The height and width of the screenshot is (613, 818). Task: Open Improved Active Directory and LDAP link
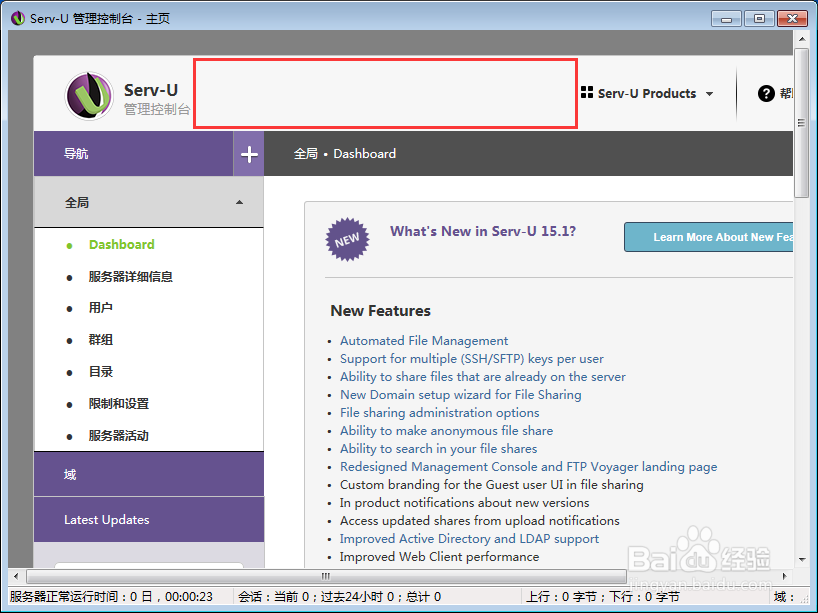click(470, 539)
